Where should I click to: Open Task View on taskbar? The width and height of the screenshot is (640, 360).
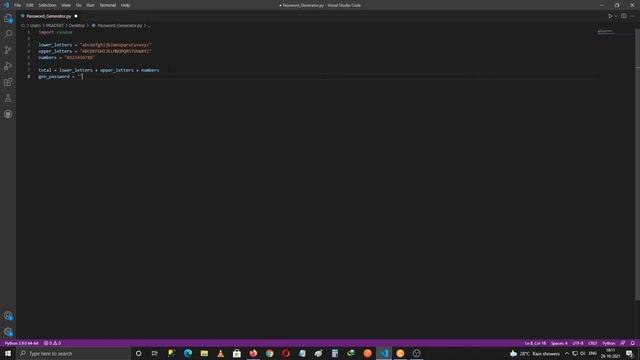[155, 353]
